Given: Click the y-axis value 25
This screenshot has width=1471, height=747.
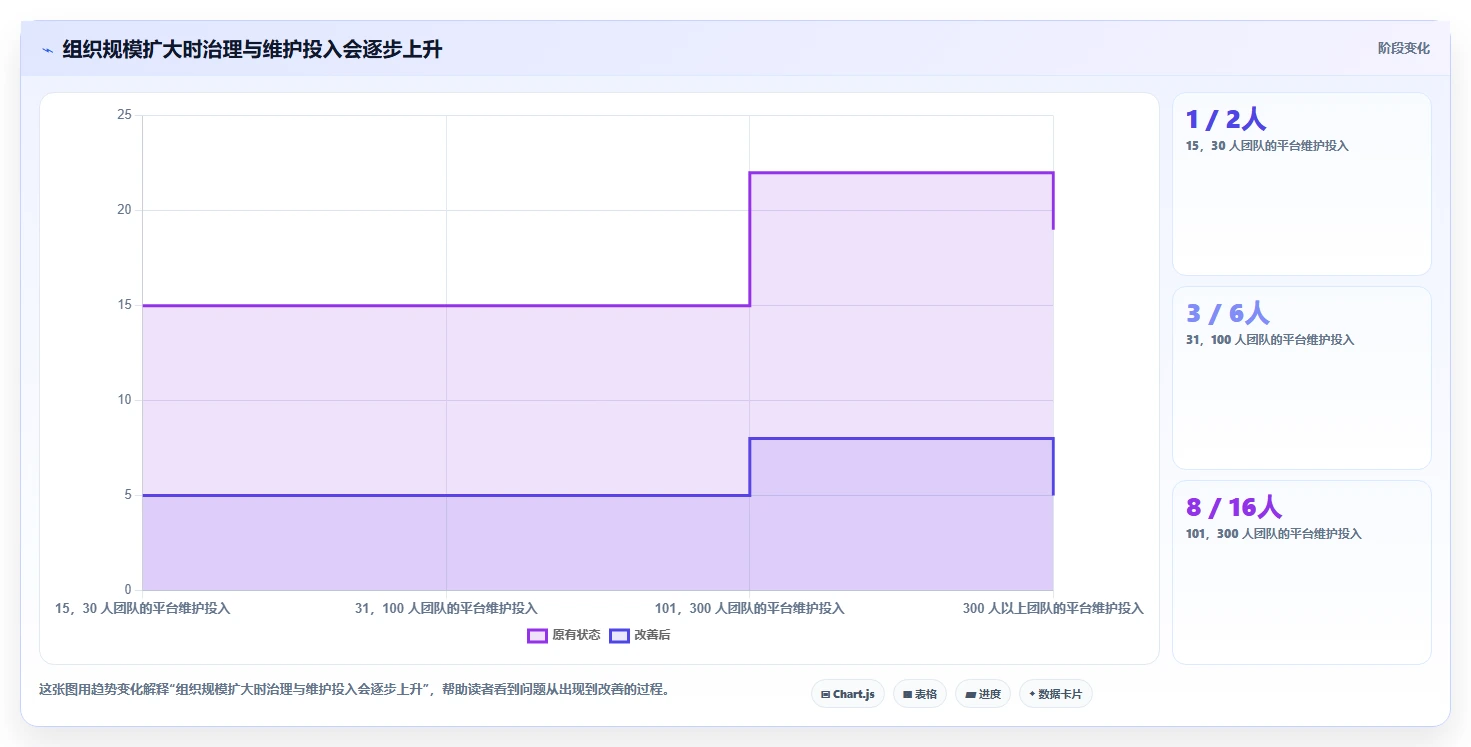Looking at the screenshot, I should pos(125,115).
